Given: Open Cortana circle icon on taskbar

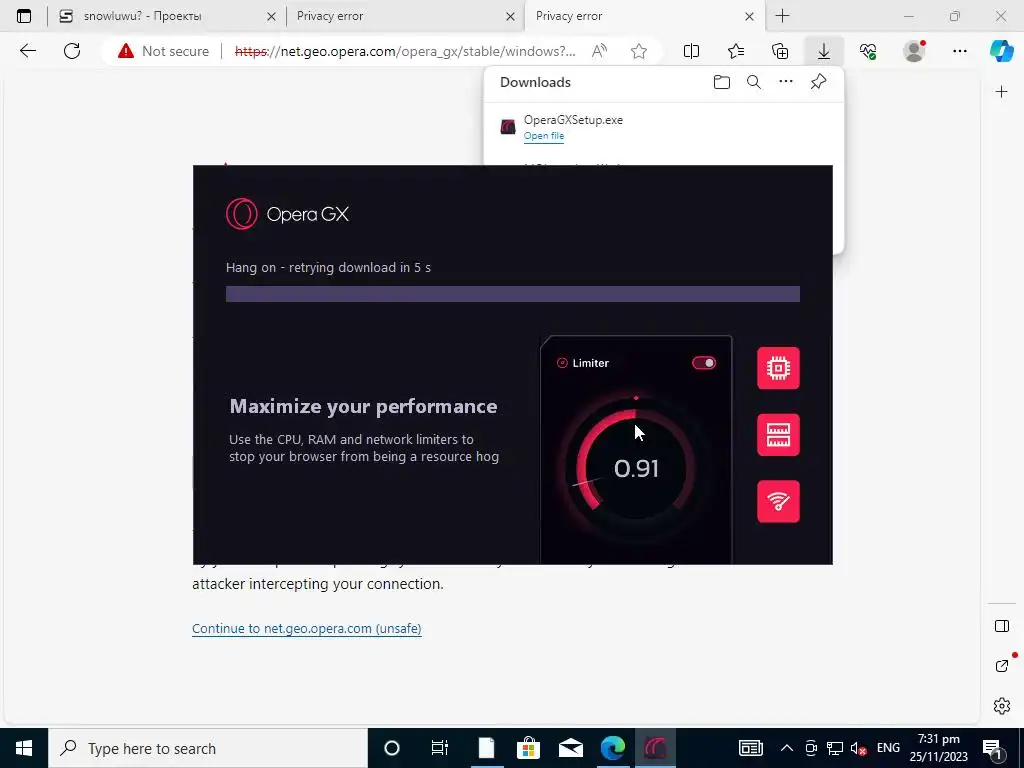Looking at the screenshot, I should tap(391, 748).
